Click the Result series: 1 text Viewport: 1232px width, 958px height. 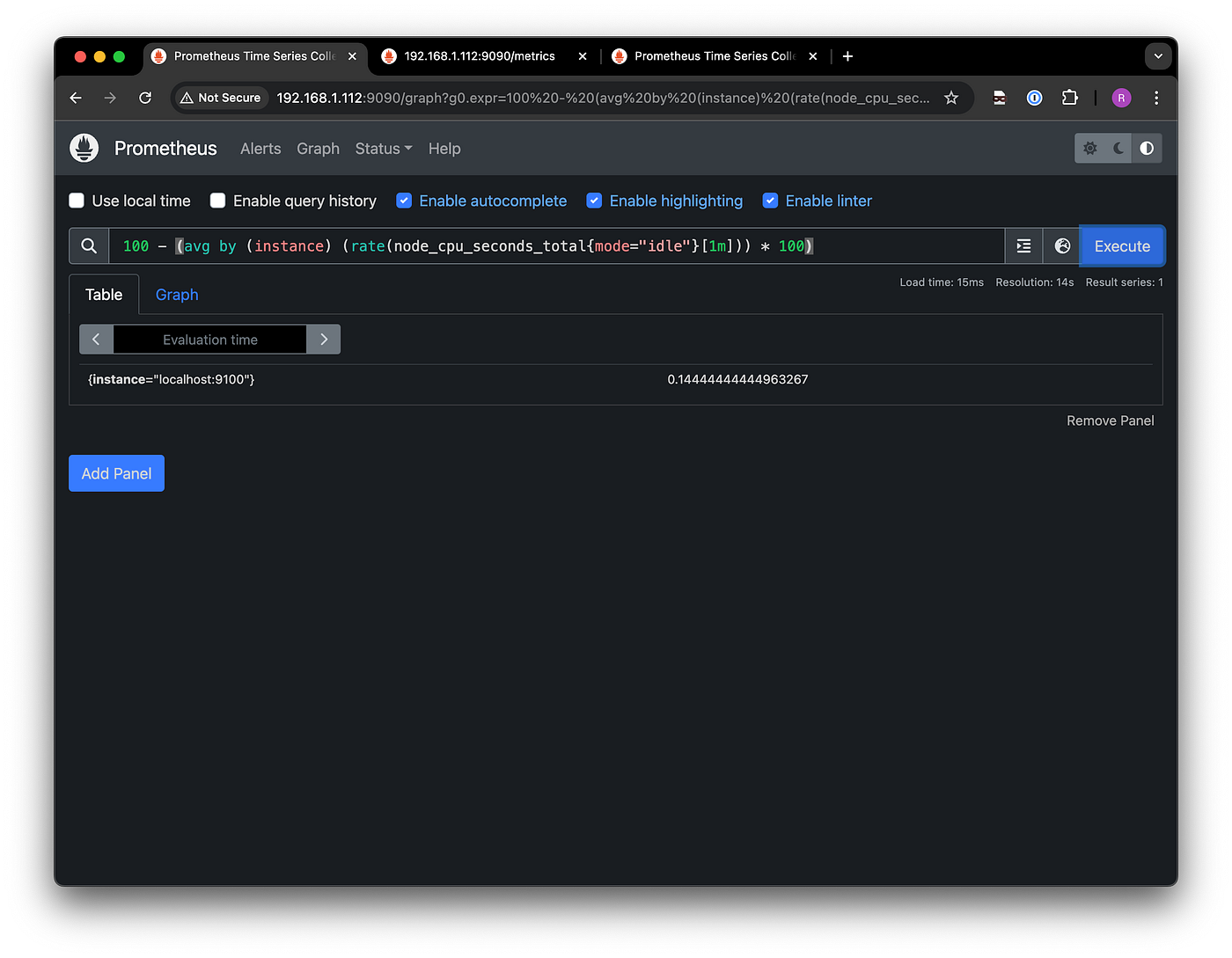tap(1124, 282)
